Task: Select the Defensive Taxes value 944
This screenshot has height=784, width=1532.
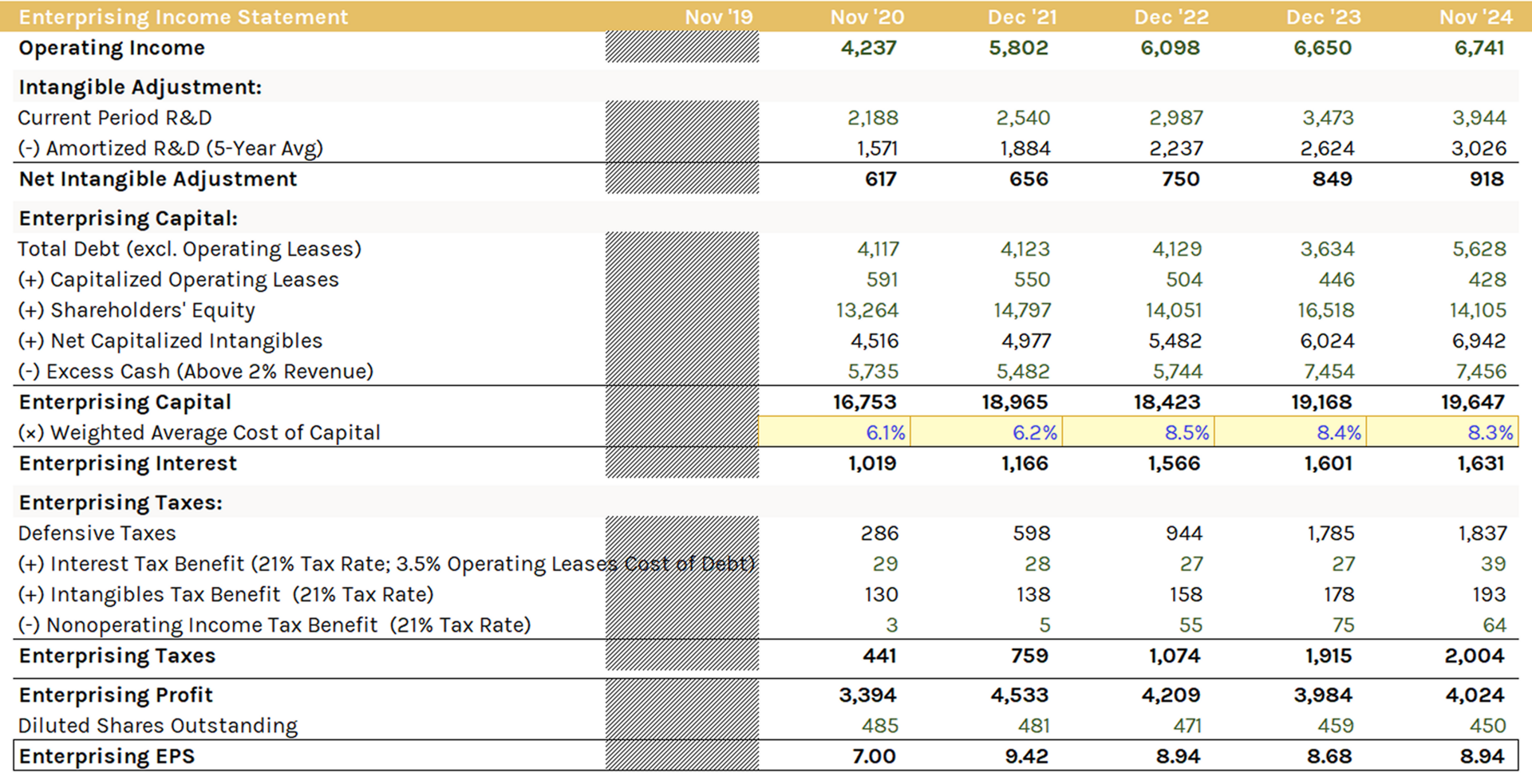Action: [1183, 533]
